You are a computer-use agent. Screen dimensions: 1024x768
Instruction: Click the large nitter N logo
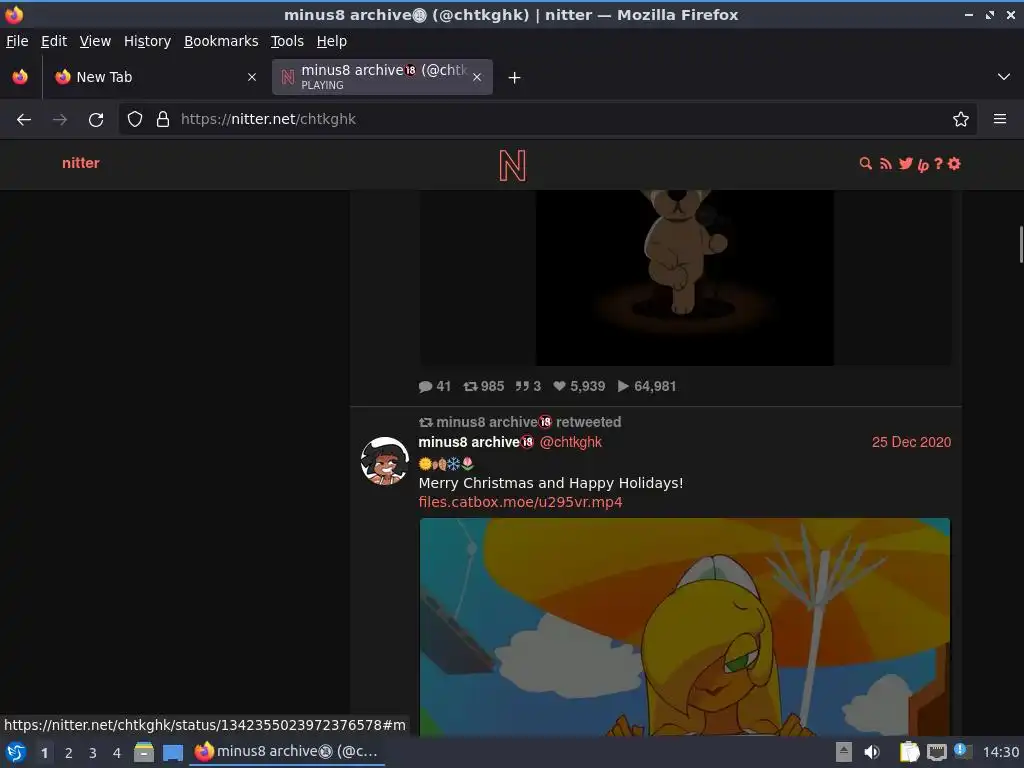coord(512,165)
